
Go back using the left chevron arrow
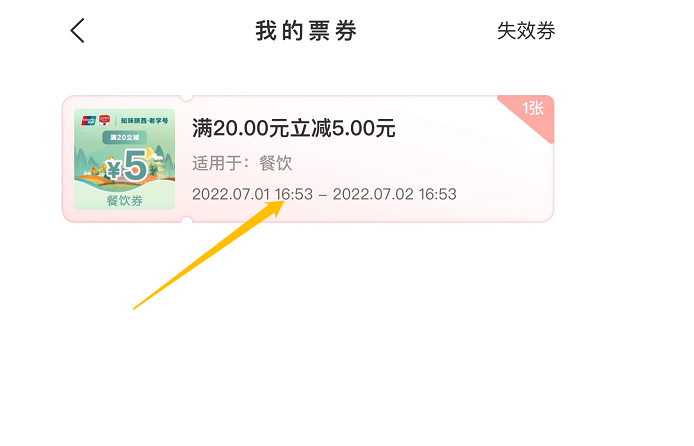[77, 31]
